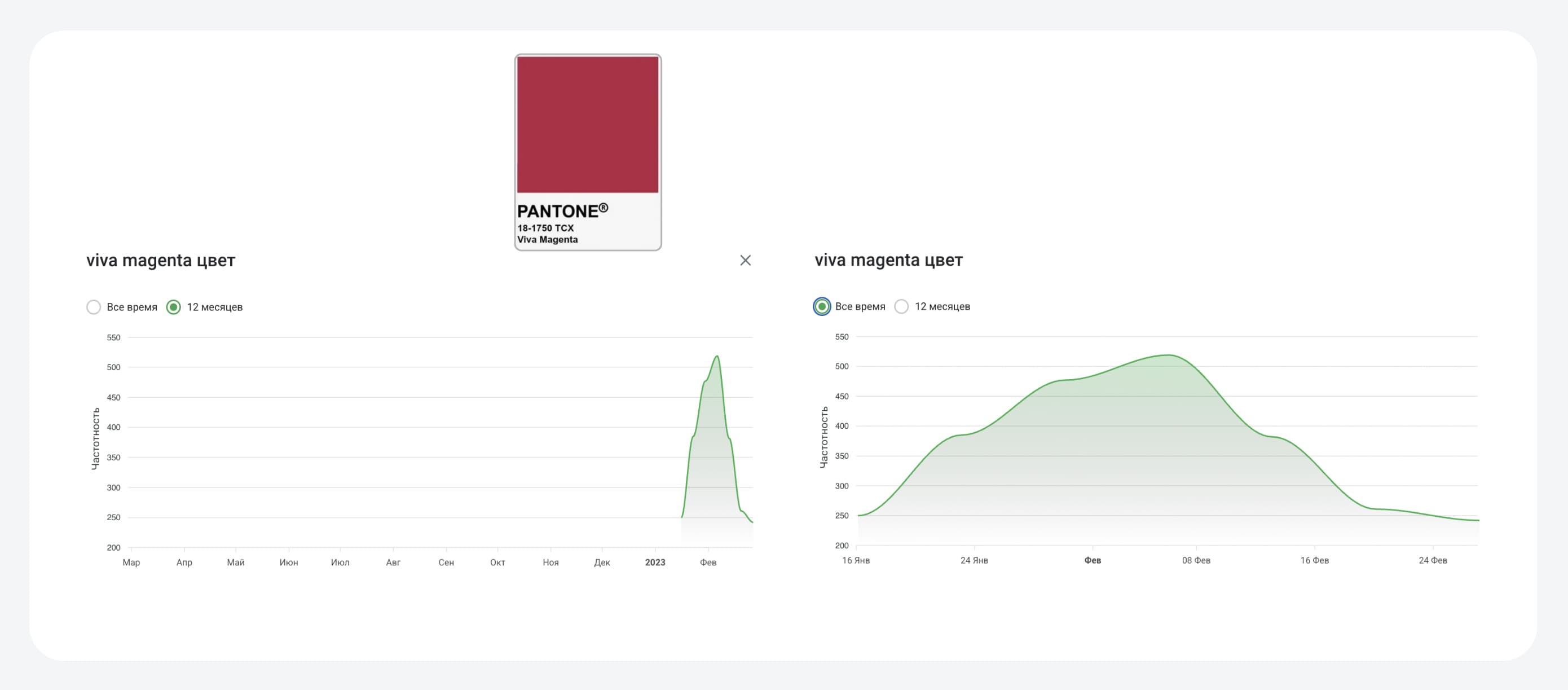Select '12 месяцев' in right chart

[901, 306]
